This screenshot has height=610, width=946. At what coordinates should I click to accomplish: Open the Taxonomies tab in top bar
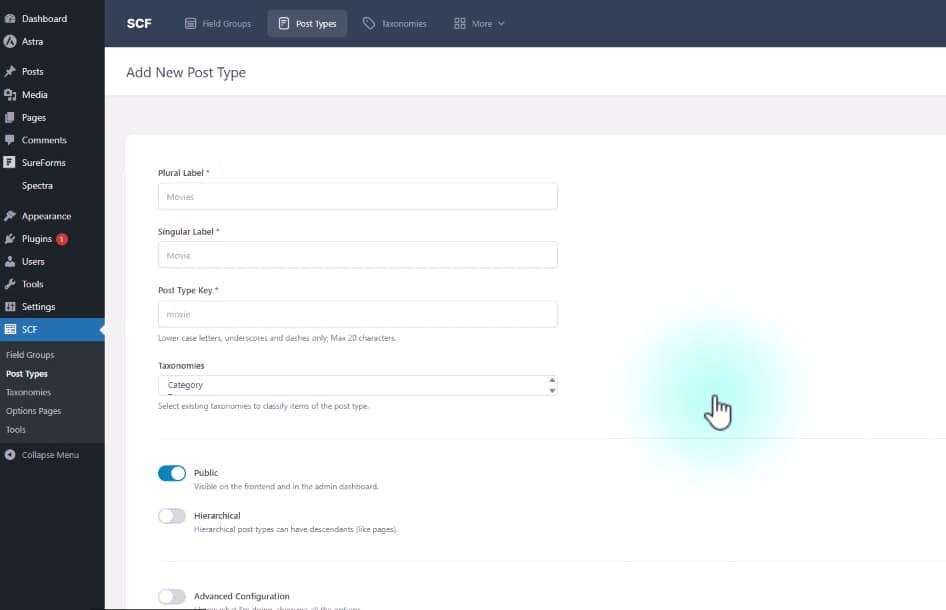[x=394, y=24]
